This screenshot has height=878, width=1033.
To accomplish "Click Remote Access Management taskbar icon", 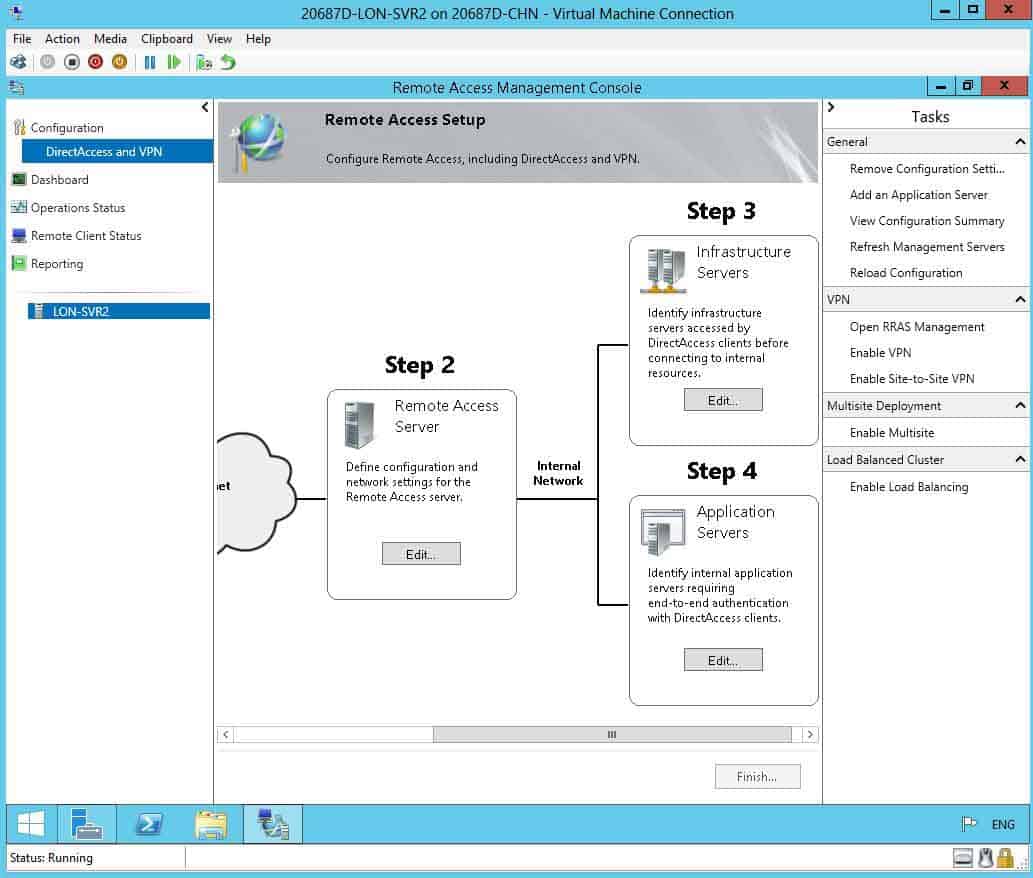I will 273,824.
